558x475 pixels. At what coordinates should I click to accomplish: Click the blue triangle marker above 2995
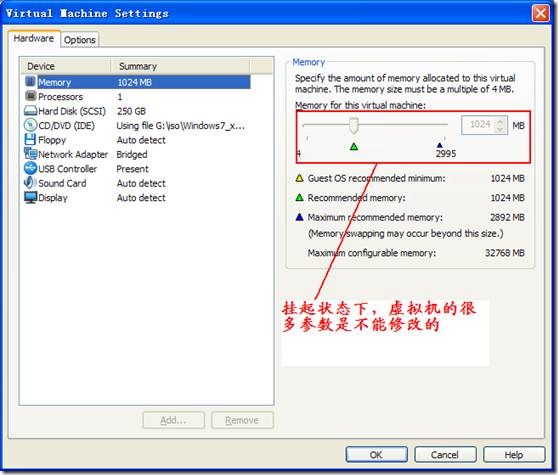[x=440, y=145]
